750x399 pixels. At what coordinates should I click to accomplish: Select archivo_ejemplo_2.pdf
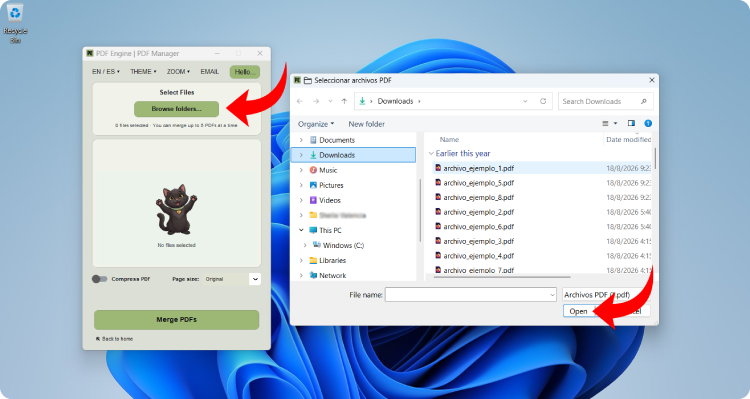click(x=478, y=212)
